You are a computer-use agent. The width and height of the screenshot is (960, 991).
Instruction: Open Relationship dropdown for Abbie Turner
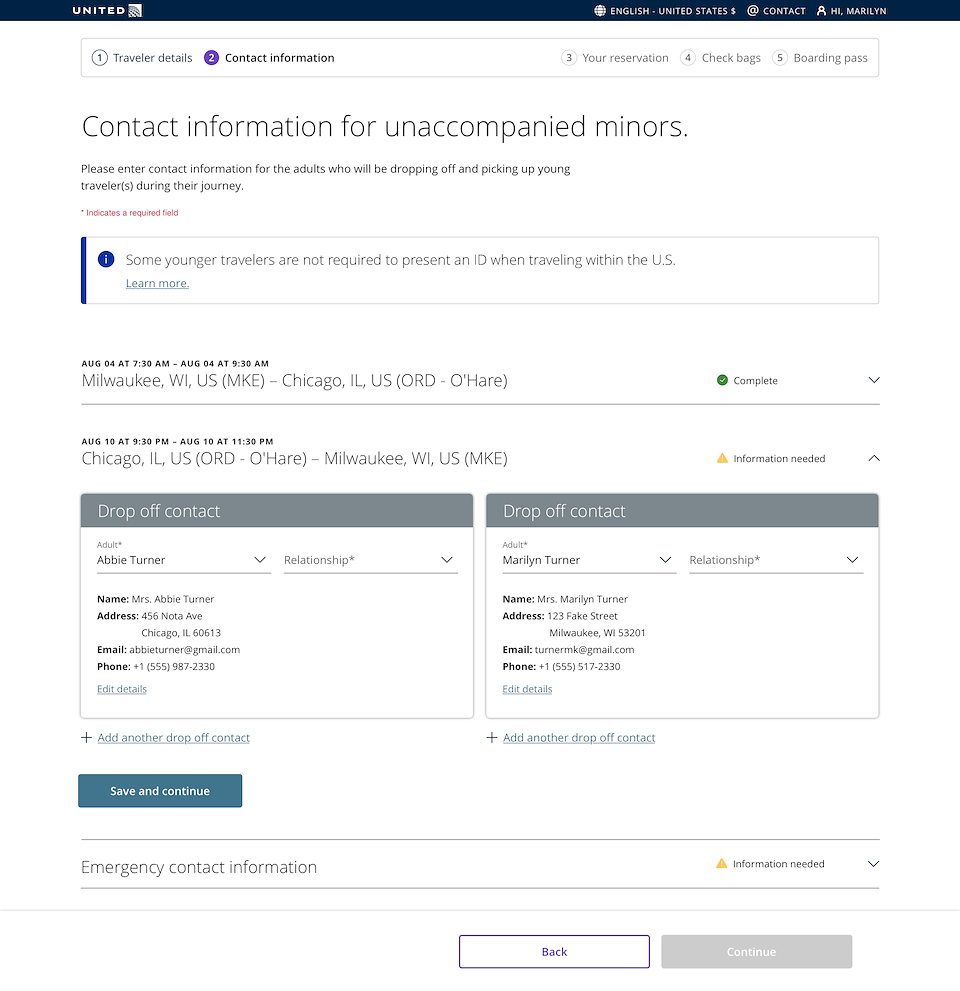[x=370, y=560]
